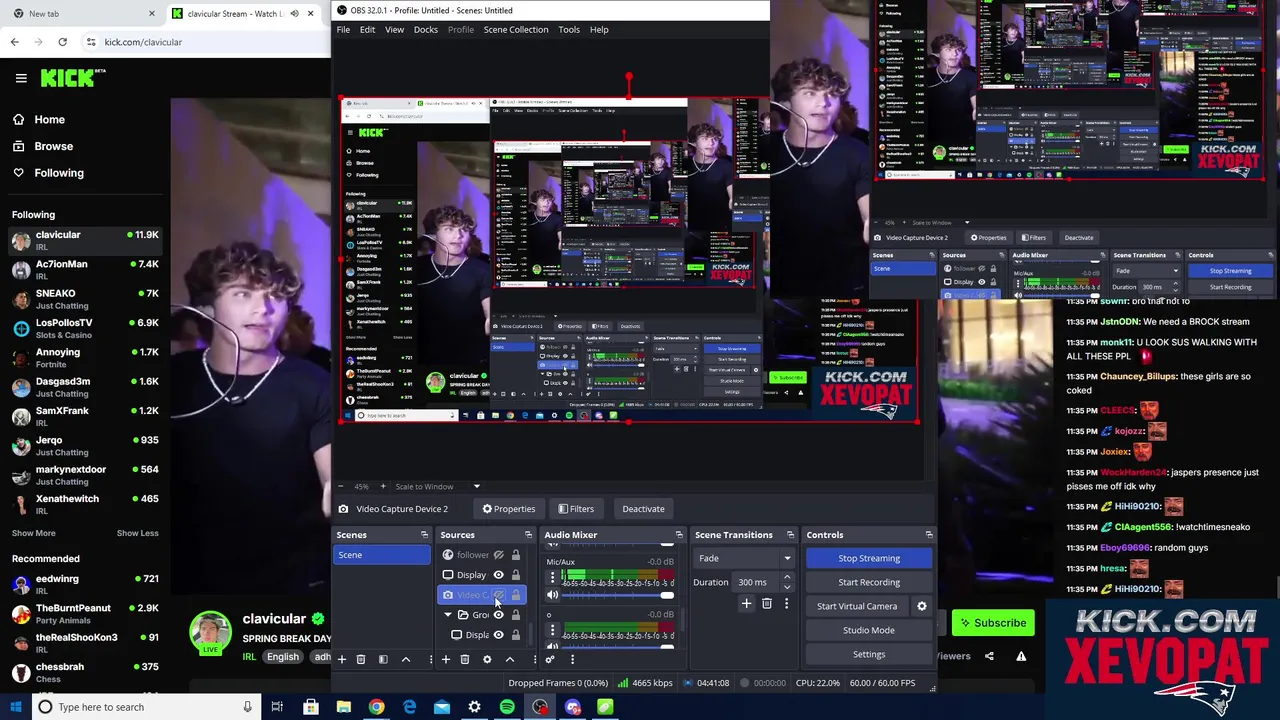Open source properties gear in Sources toolbar

[487, 660]
